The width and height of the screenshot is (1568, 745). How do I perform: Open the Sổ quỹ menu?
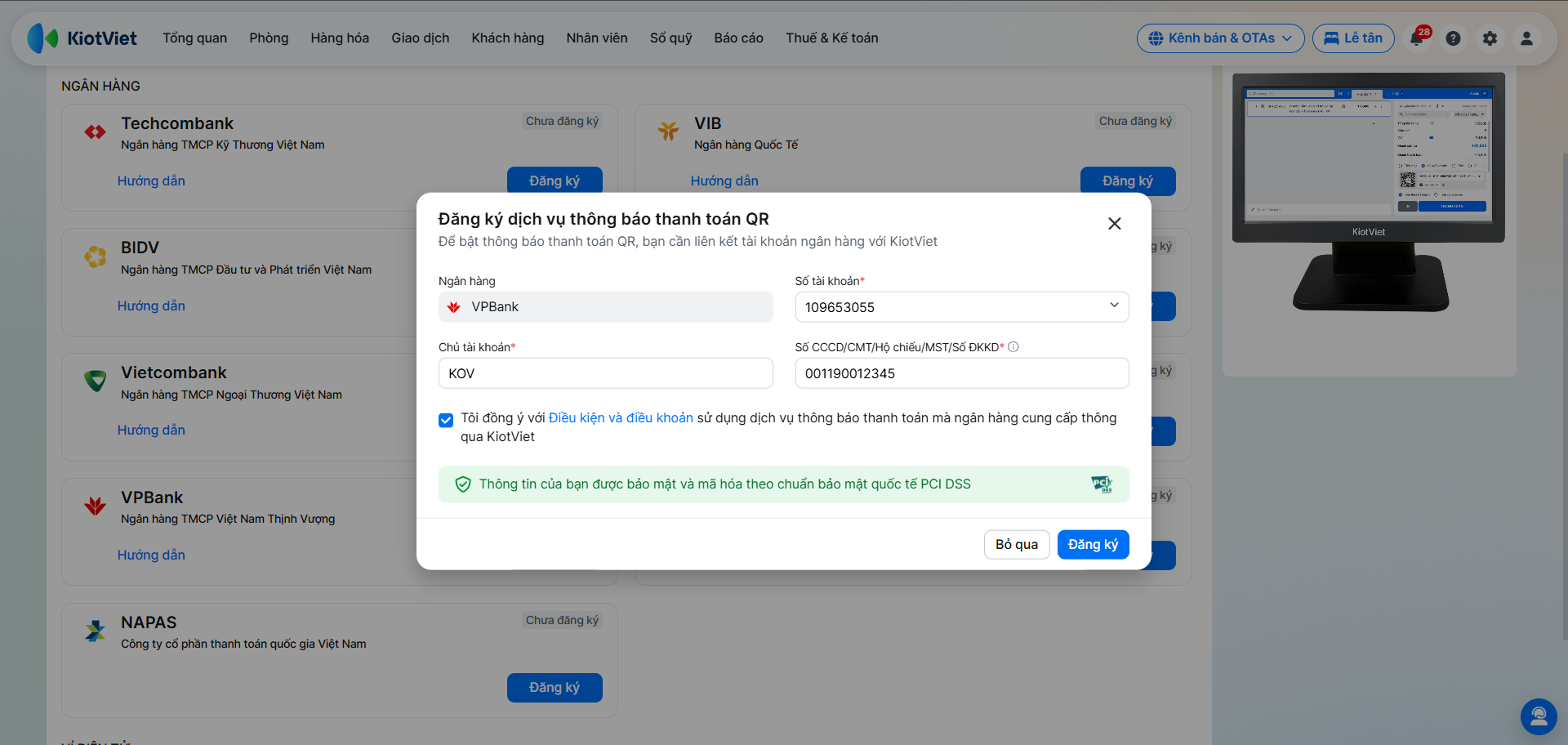click(x=671, y=38)
